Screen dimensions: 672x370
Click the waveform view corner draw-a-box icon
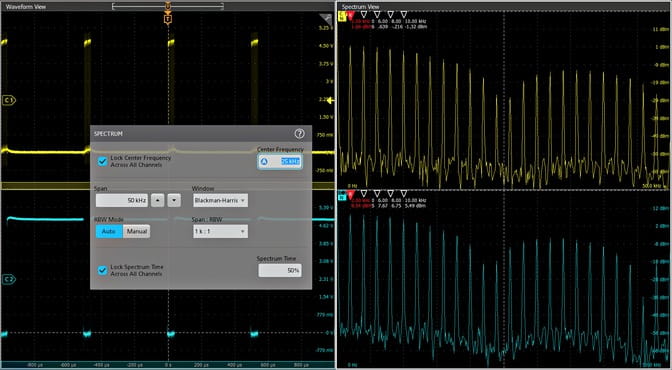pos(326,19)
